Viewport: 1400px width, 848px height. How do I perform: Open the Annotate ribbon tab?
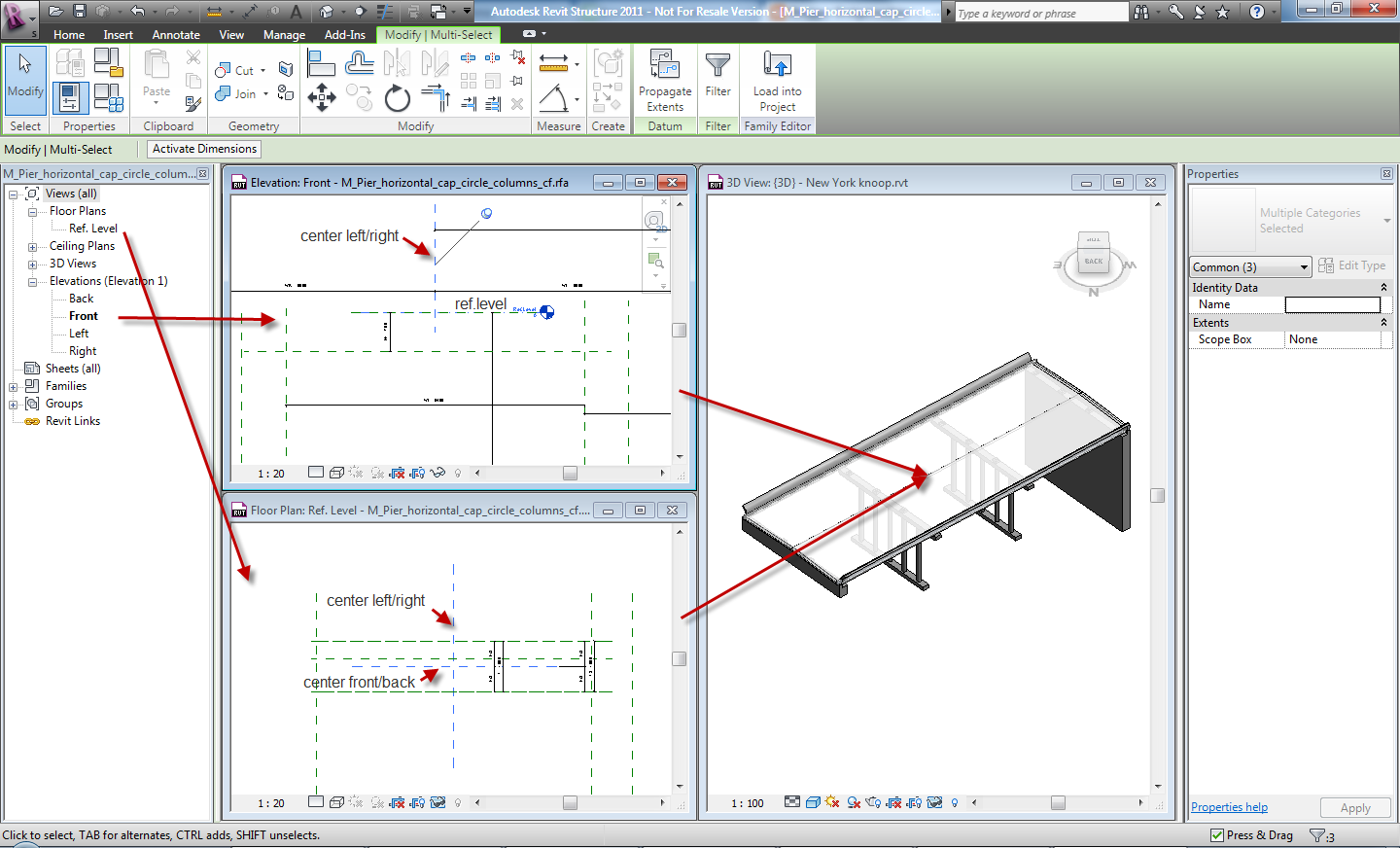pyautogui.click(x=176, y=34)
